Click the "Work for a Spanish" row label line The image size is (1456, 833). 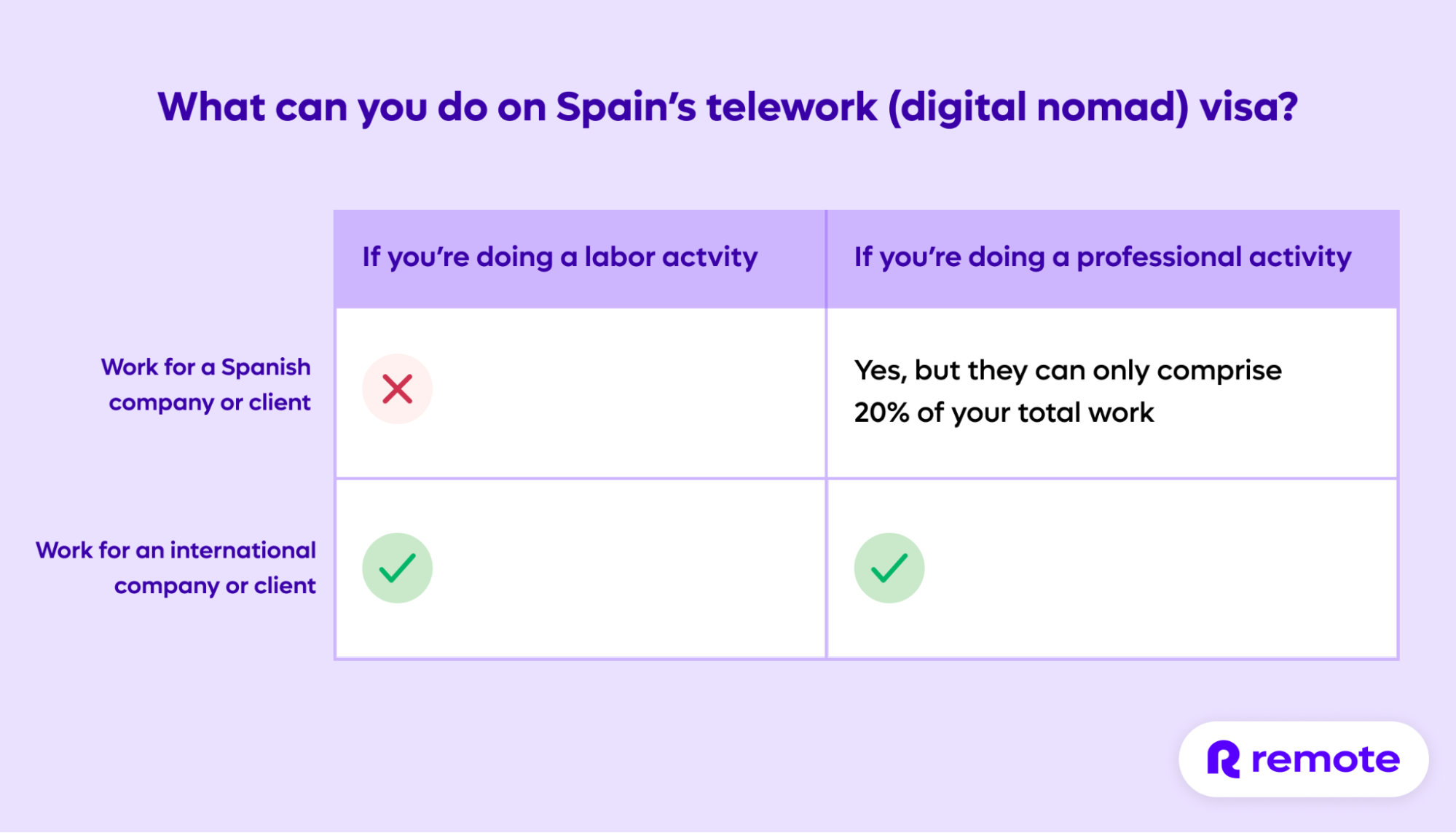pyautogui.click(x=206, y=367)
